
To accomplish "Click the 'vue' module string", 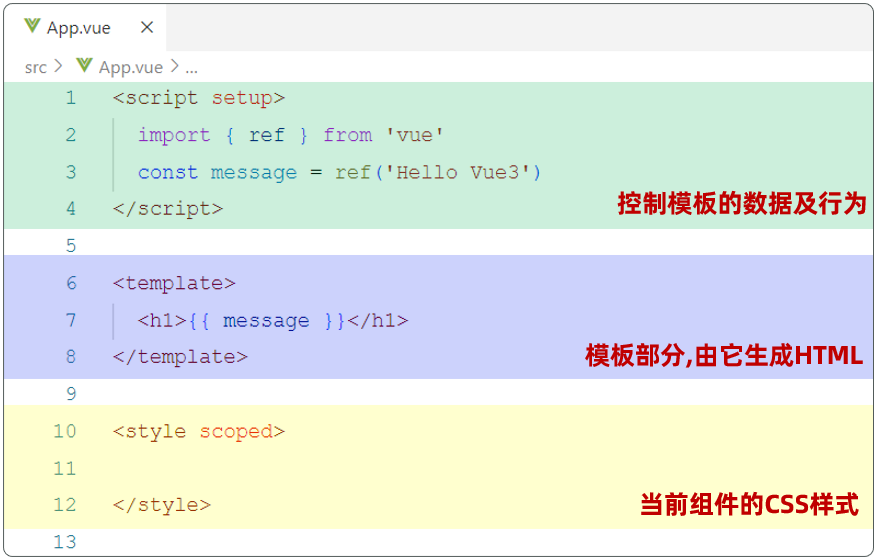I will (414, 135).
